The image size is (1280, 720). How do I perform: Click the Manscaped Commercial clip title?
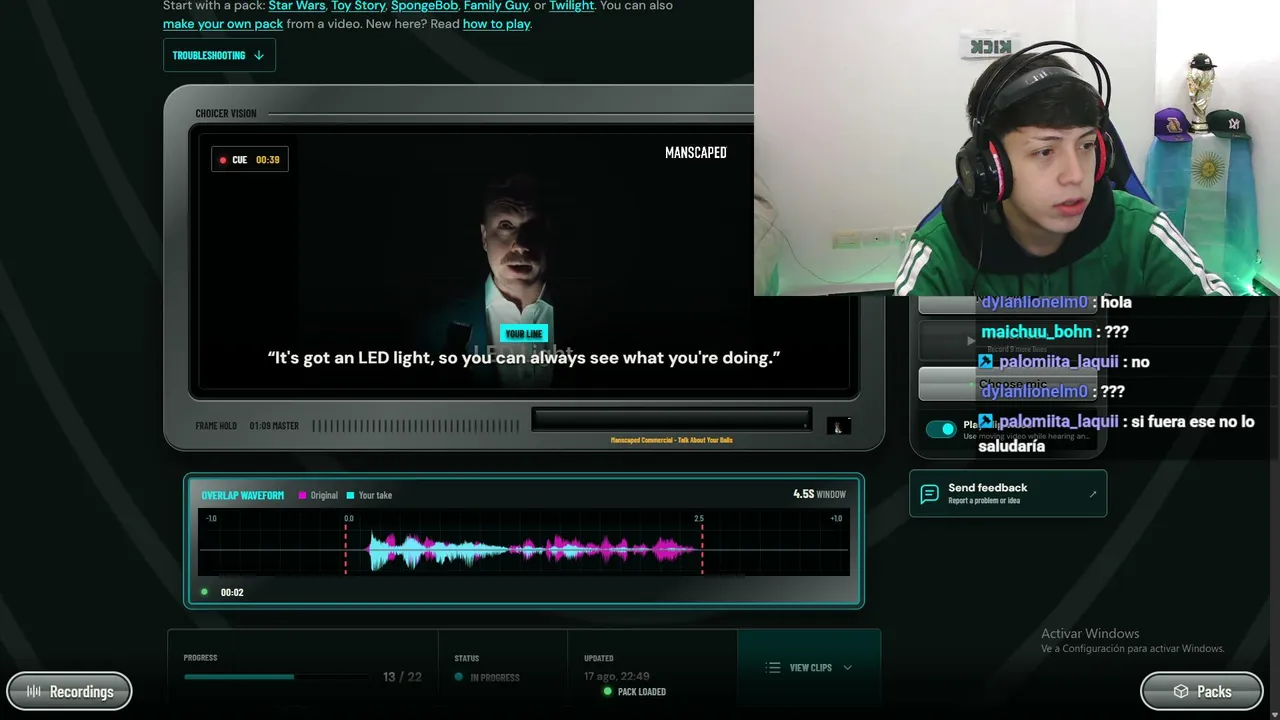(x=672, y=440)
